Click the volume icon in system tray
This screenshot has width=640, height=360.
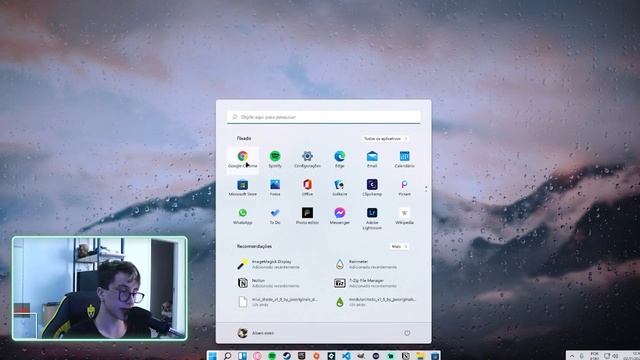[615, 356]
